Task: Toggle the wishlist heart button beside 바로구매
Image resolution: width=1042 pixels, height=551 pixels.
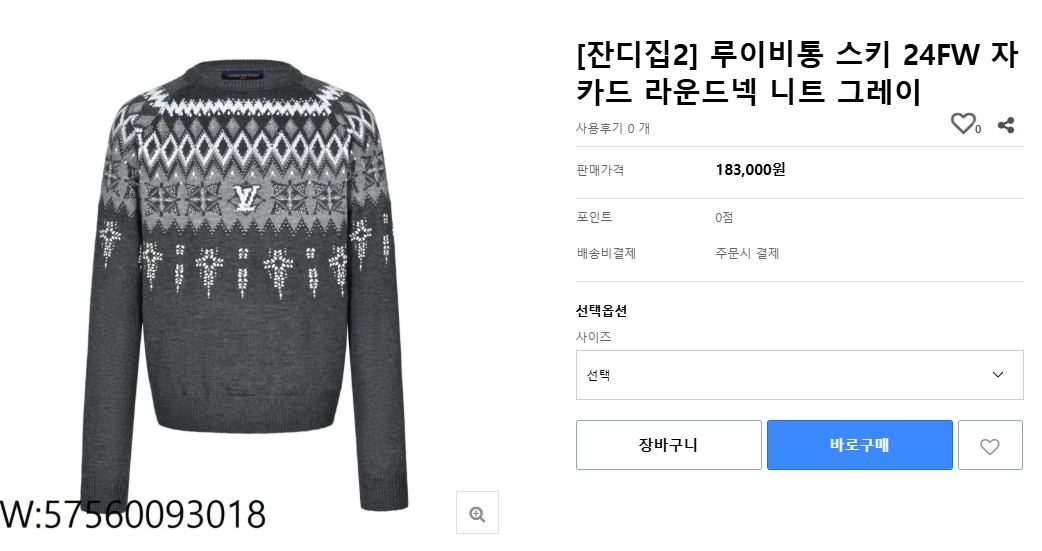Action: click(990, 446)
